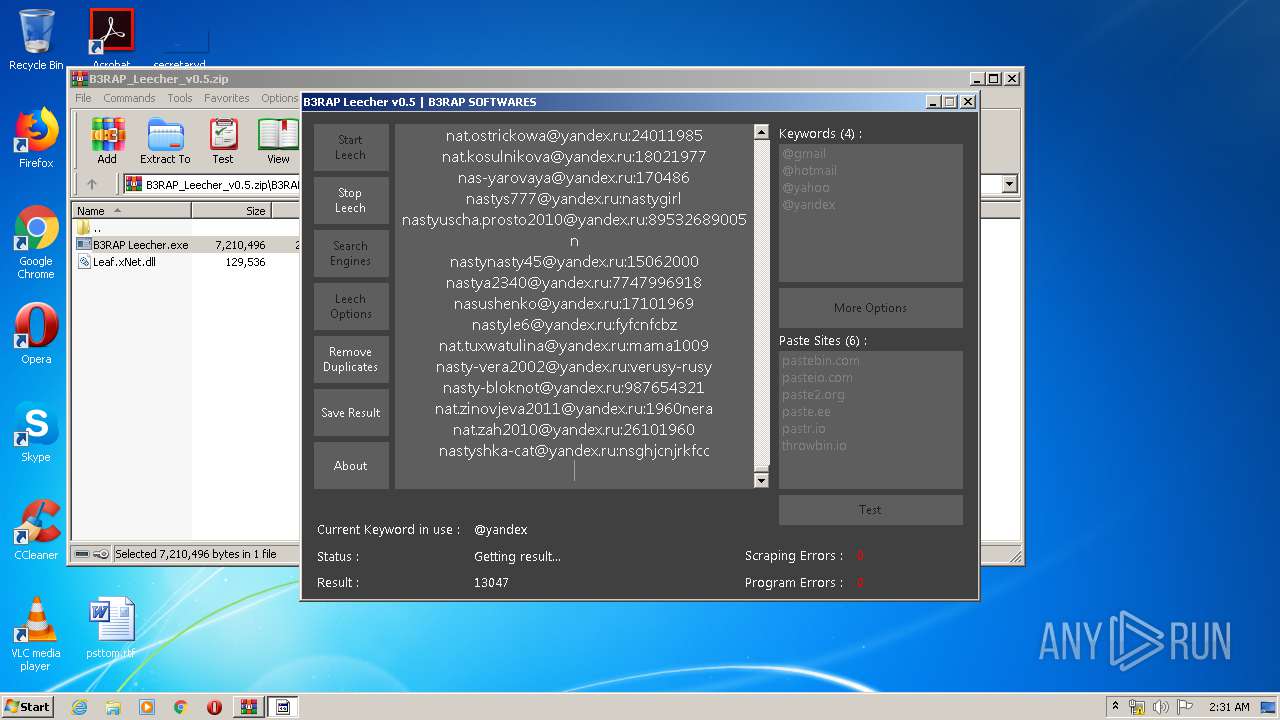Open the Start menu
This screenshot has width=1280, height=720.
tap(28, 707)
